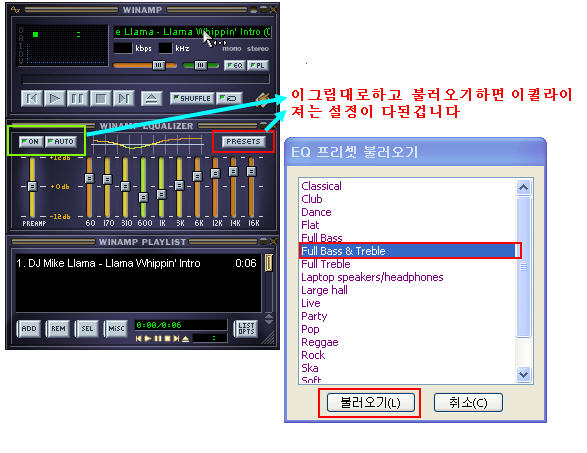Click the playlist mini play icon
The image size is (587, 453).
(x=148, y=339)
